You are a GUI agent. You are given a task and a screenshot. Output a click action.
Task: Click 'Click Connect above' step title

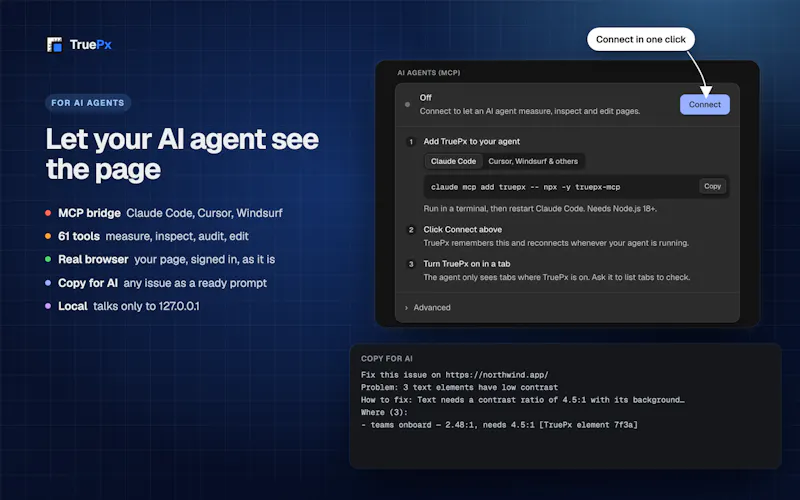[x=462, y=230]
